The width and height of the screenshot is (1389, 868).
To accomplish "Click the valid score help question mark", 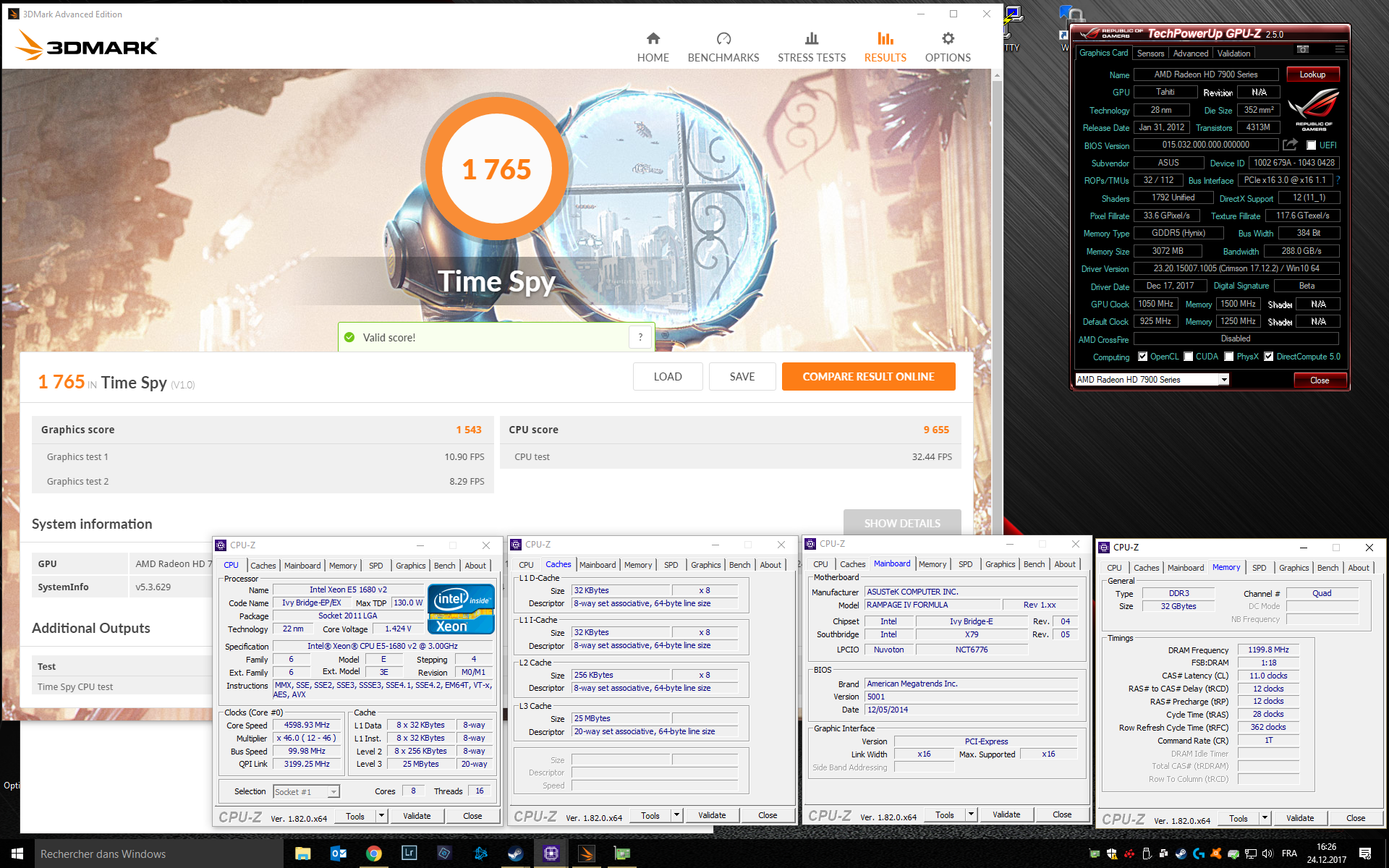I will 640,337.
